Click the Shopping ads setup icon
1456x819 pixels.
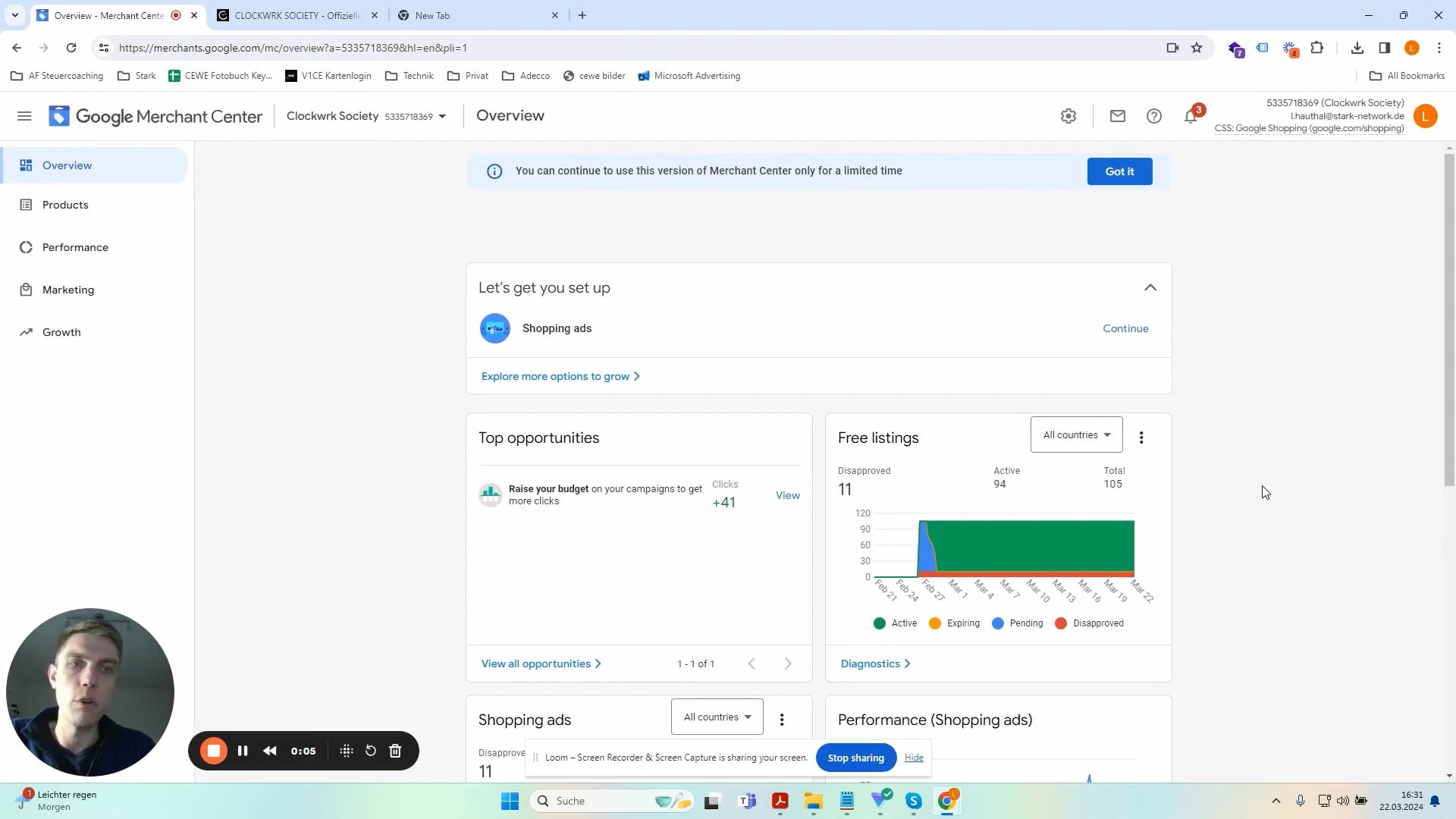tap(495, 328)
